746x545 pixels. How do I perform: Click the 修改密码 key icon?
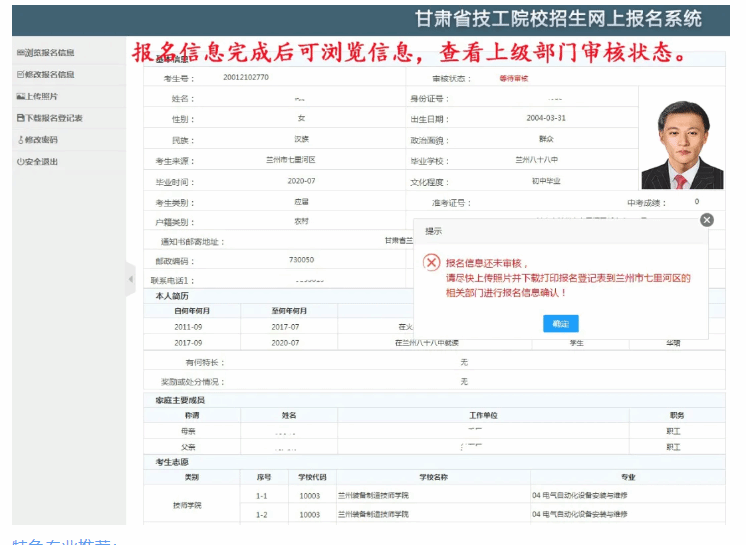click(19, 140)
